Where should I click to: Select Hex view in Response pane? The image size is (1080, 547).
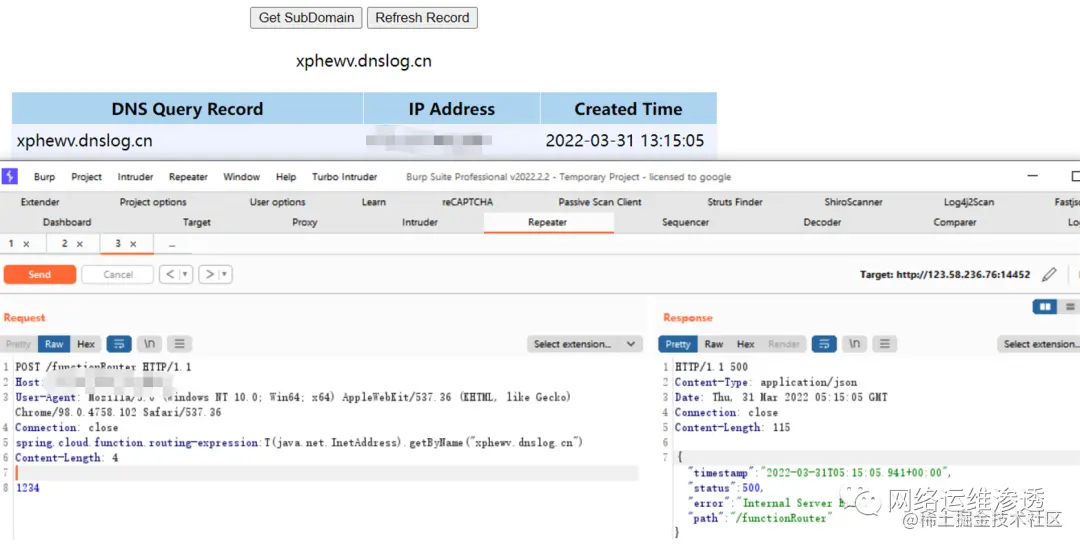pyautogui.click(x=745, y=344)
